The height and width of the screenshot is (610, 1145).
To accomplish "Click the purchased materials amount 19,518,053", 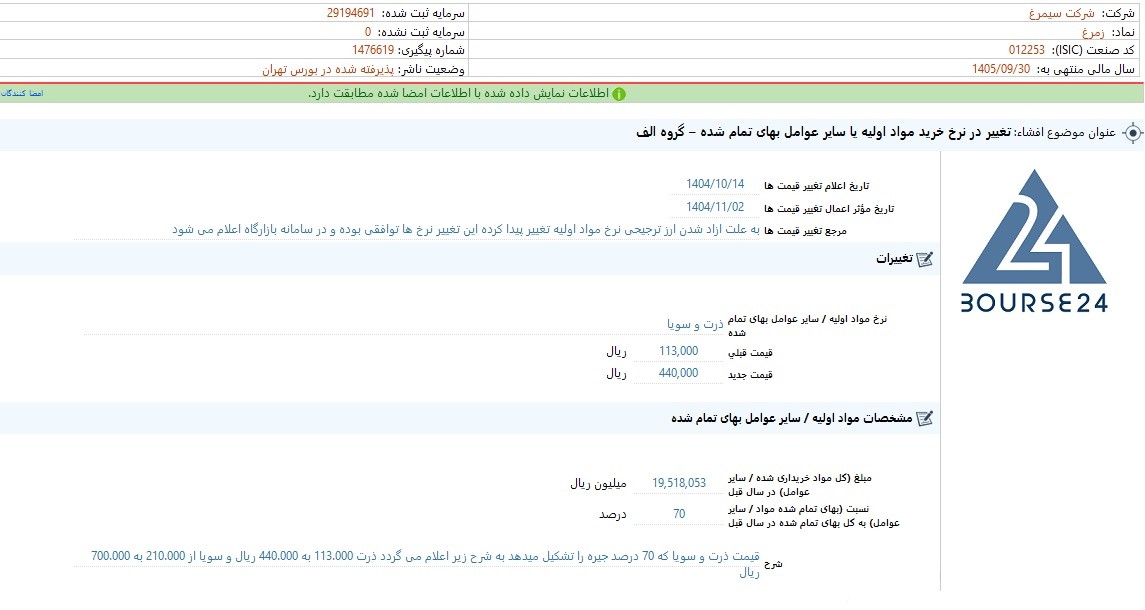I will tap(679, 483).
